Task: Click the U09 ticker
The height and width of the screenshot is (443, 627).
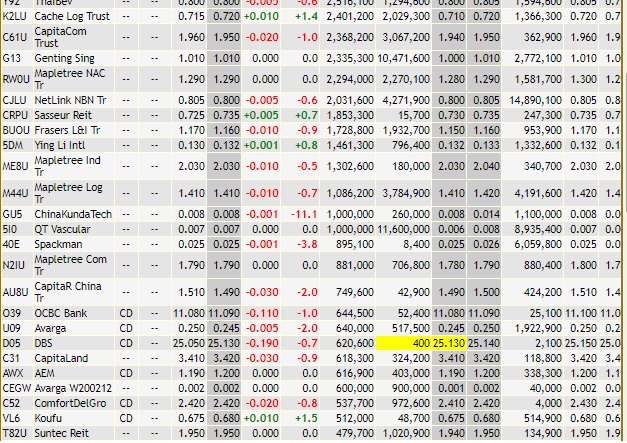Action: (12, 328)
